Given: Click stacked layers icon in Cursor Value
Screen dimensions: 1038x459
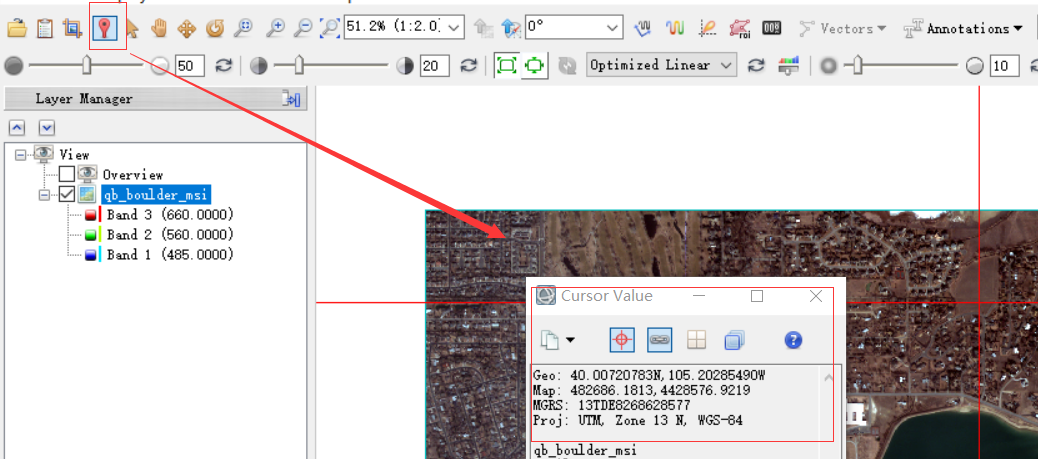Looking at the screenshot, I should pyautogui.click(x=735, y=340).
